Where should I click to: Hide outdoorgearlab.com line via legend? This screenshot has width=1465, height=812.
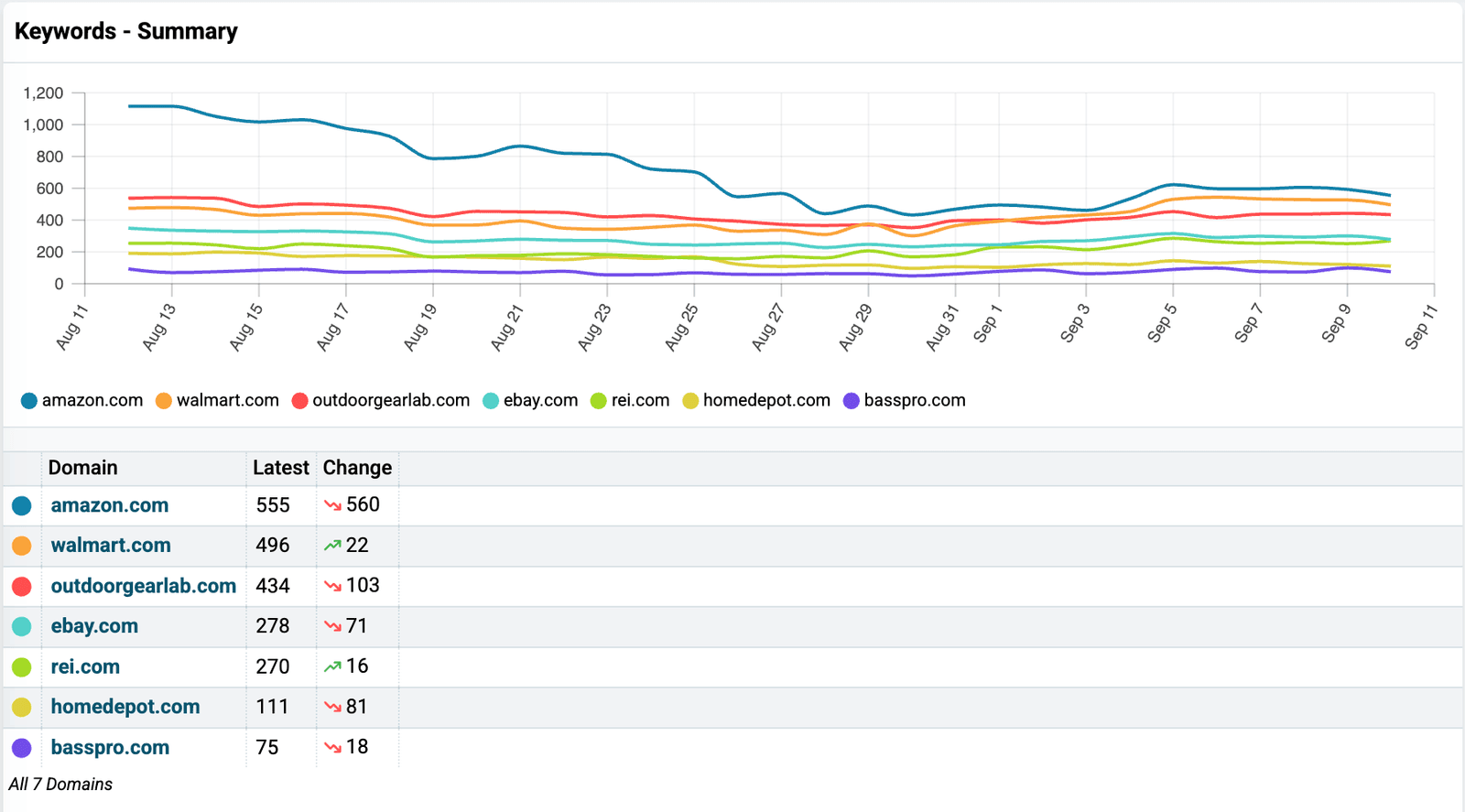click(x=381, y=401)
